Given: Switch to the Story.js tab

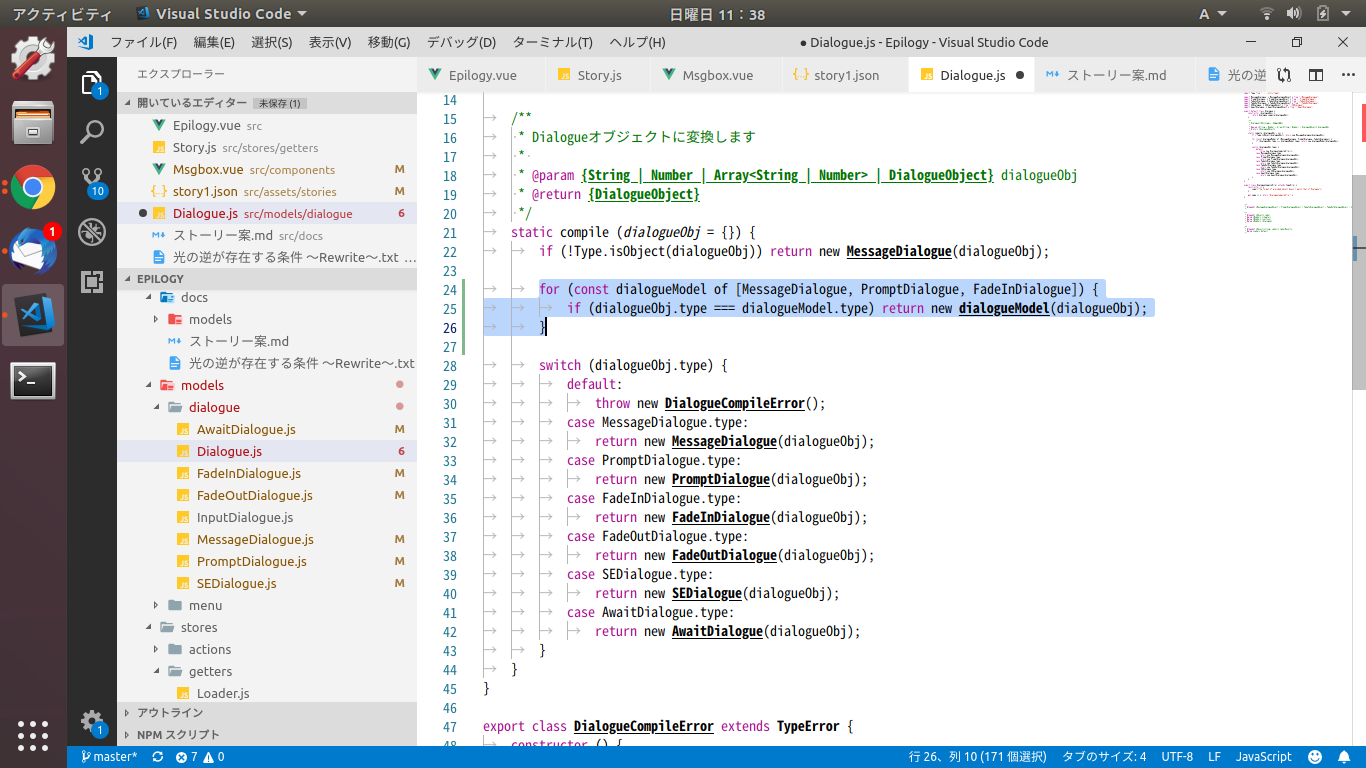Looking at the screenshot, I should click(599, 75).
